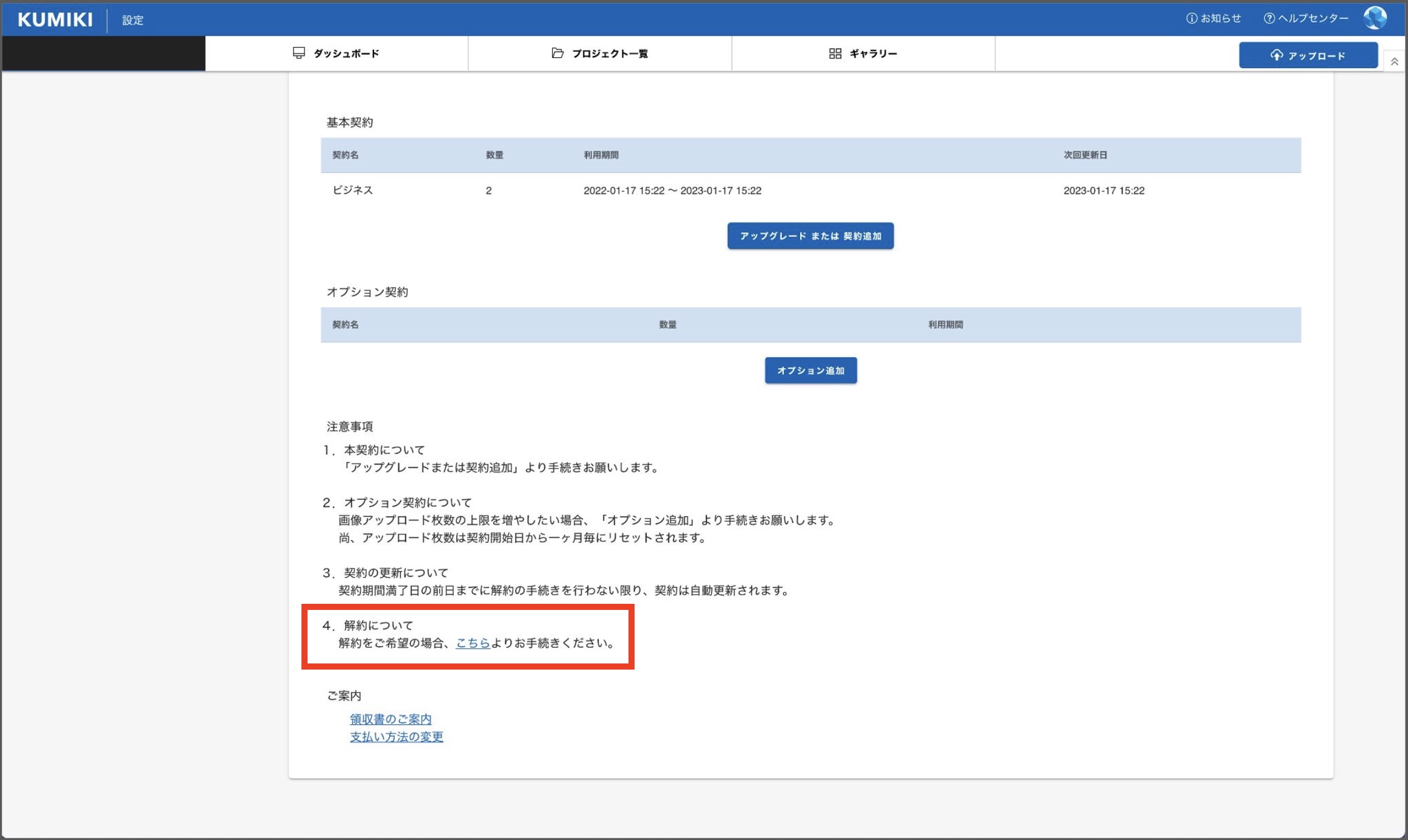This screenshot has width=1408, height=840.
Task: Open the 領収書のご案内 link
Action: tap(390, 719)
